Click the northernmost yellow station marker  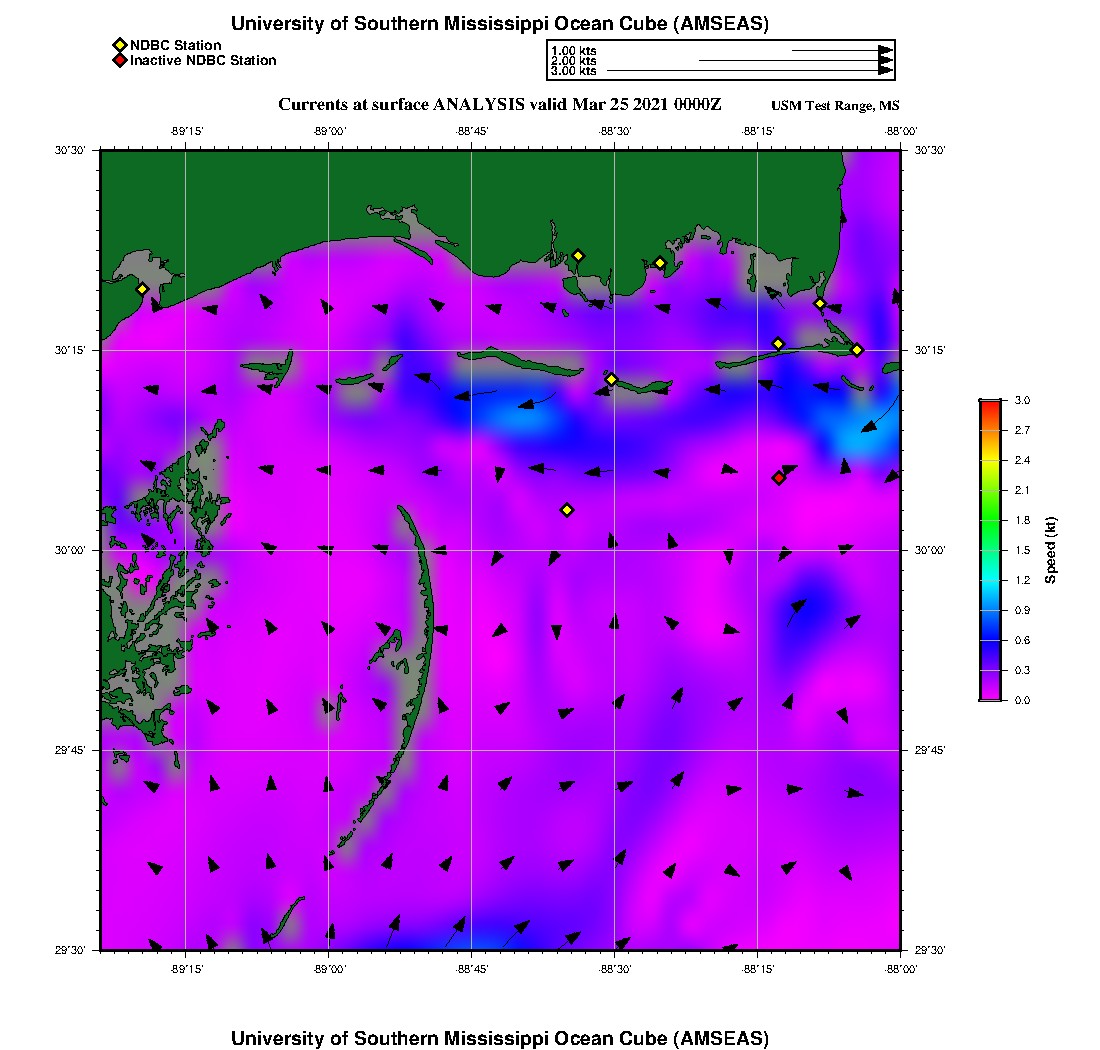click(578, 255)
